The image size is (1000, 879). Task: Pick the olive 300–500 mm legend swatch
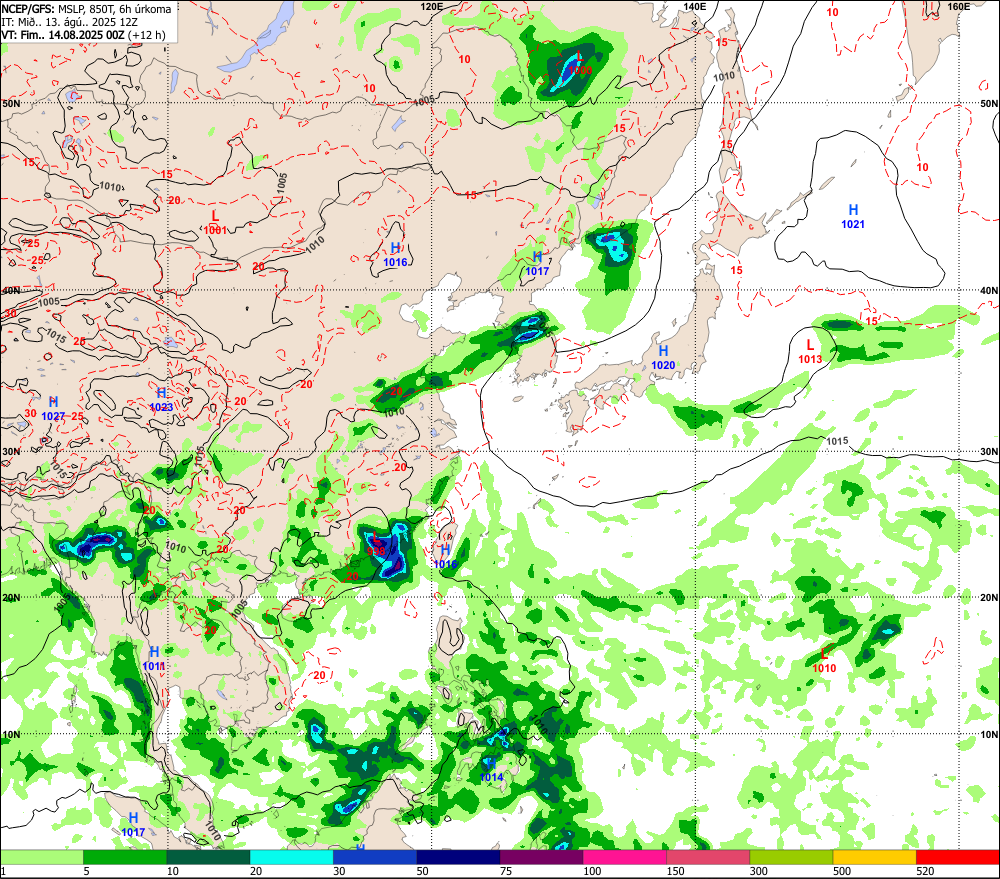click(791, 857)
